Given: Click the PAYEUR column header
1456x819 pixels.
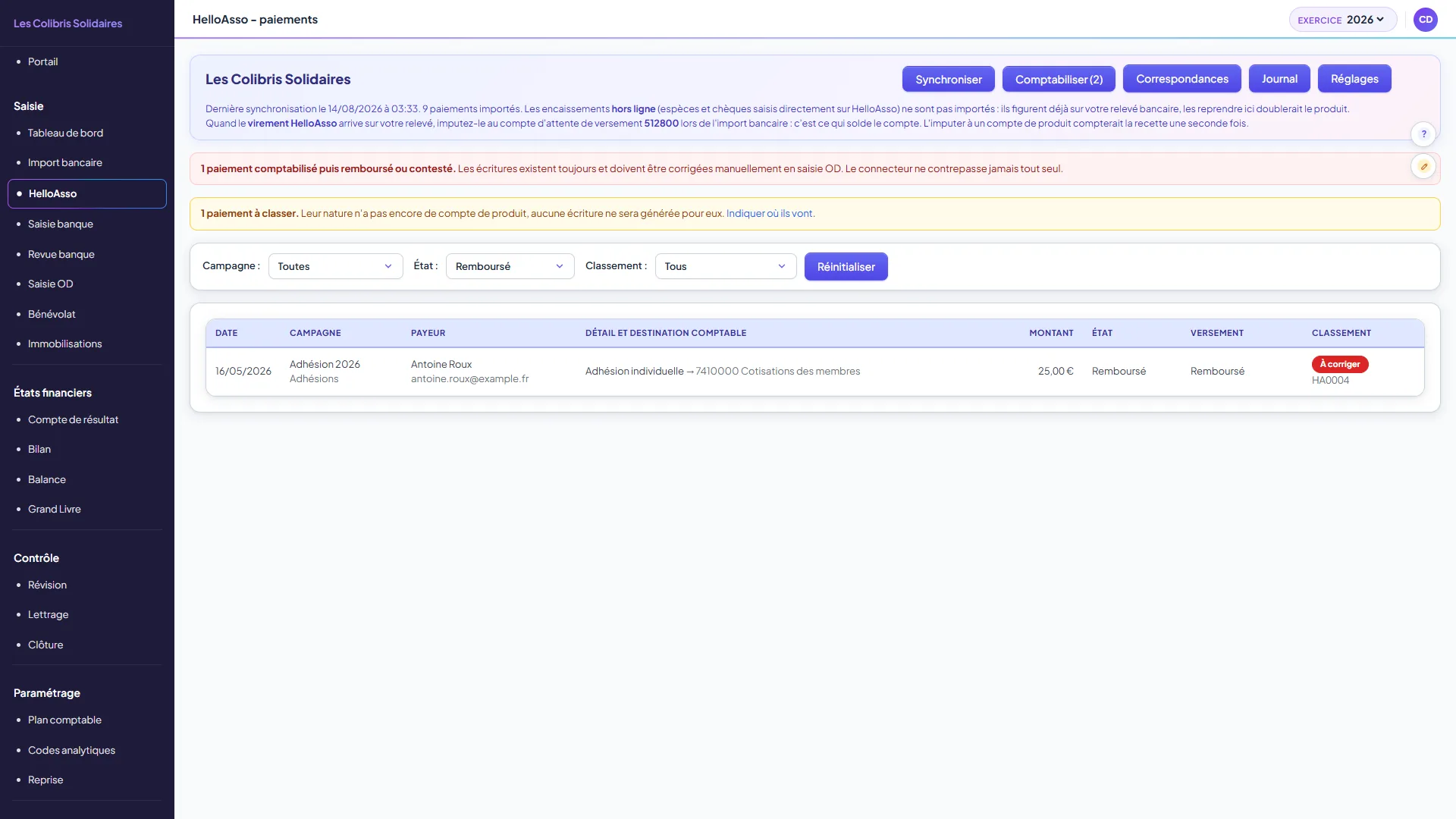Looking at the screenshot, I should (x=428, y=333).
